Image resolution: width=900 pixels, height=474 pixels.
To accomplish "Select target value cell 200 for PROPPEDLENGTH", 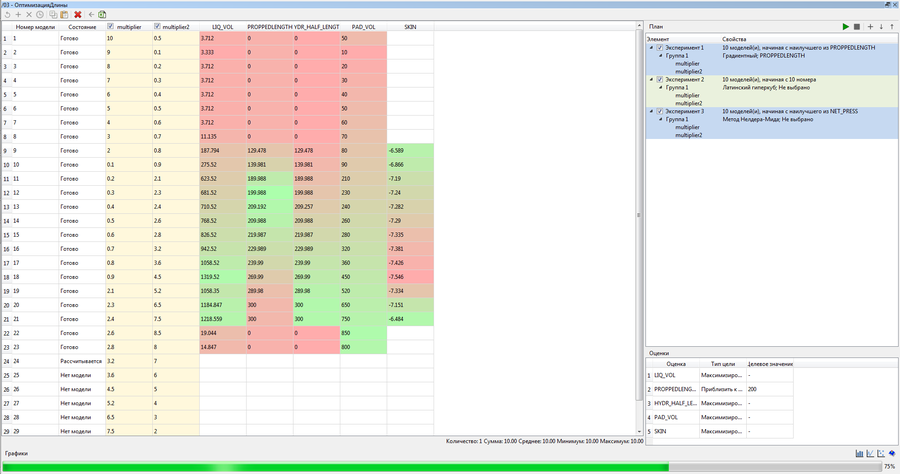I will pyautogui.click(x=770, y=388).
